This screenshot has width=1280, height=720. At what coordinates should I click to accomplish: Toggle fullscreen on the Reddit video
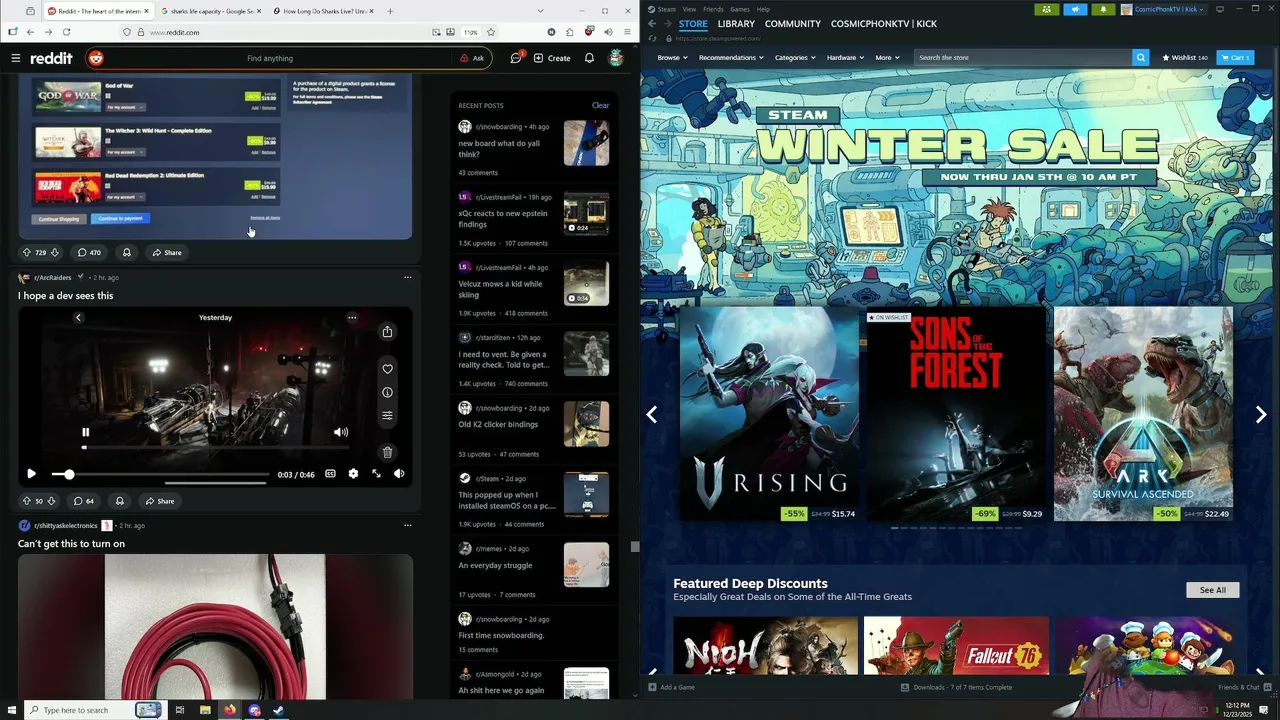(x=376, y=474)
